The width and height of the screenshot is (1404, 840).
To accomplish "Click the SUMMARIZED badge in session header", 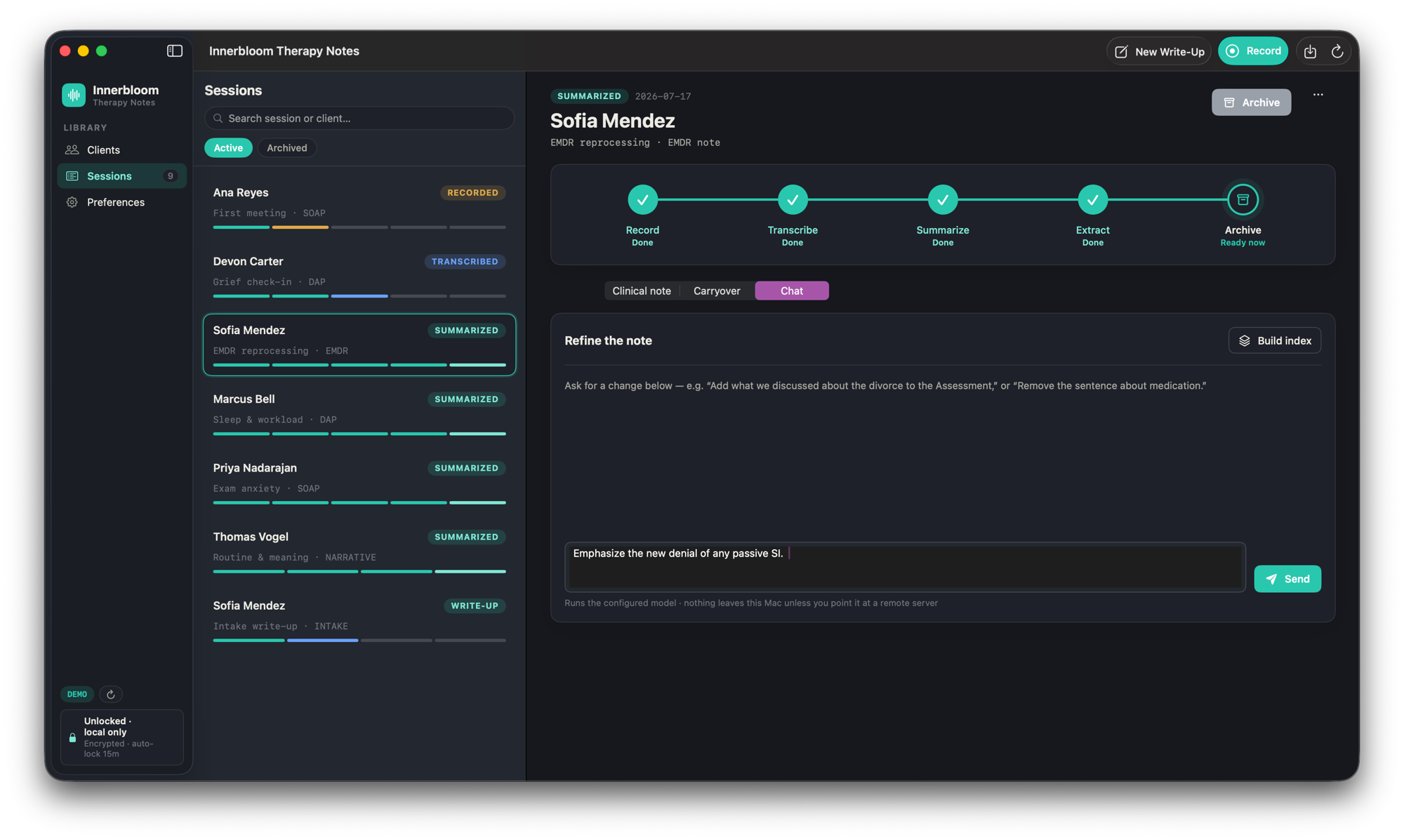I will pos(589,96).
